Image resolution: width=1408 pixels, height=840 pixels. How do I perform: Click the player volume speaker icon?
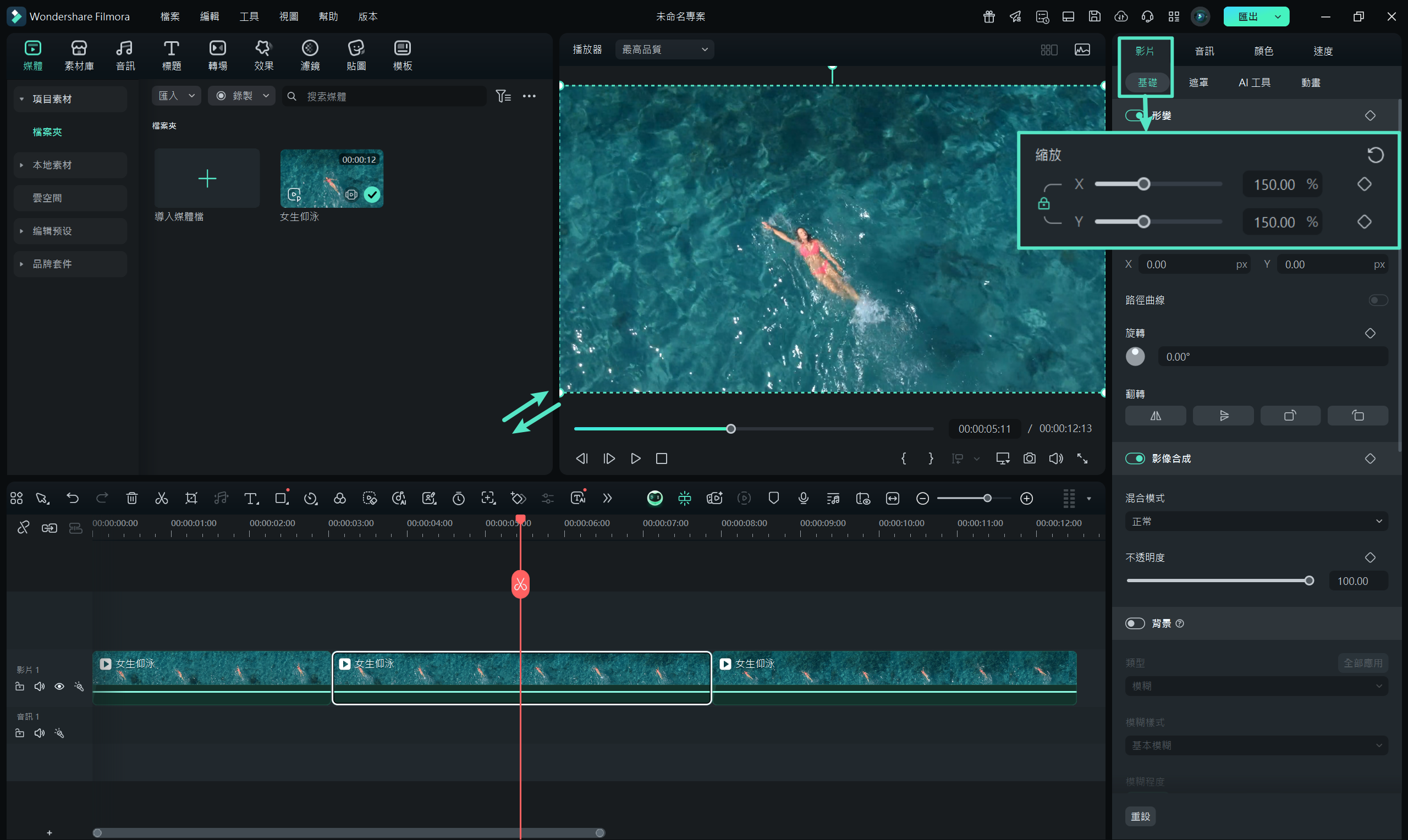(x=1056, y=458)
